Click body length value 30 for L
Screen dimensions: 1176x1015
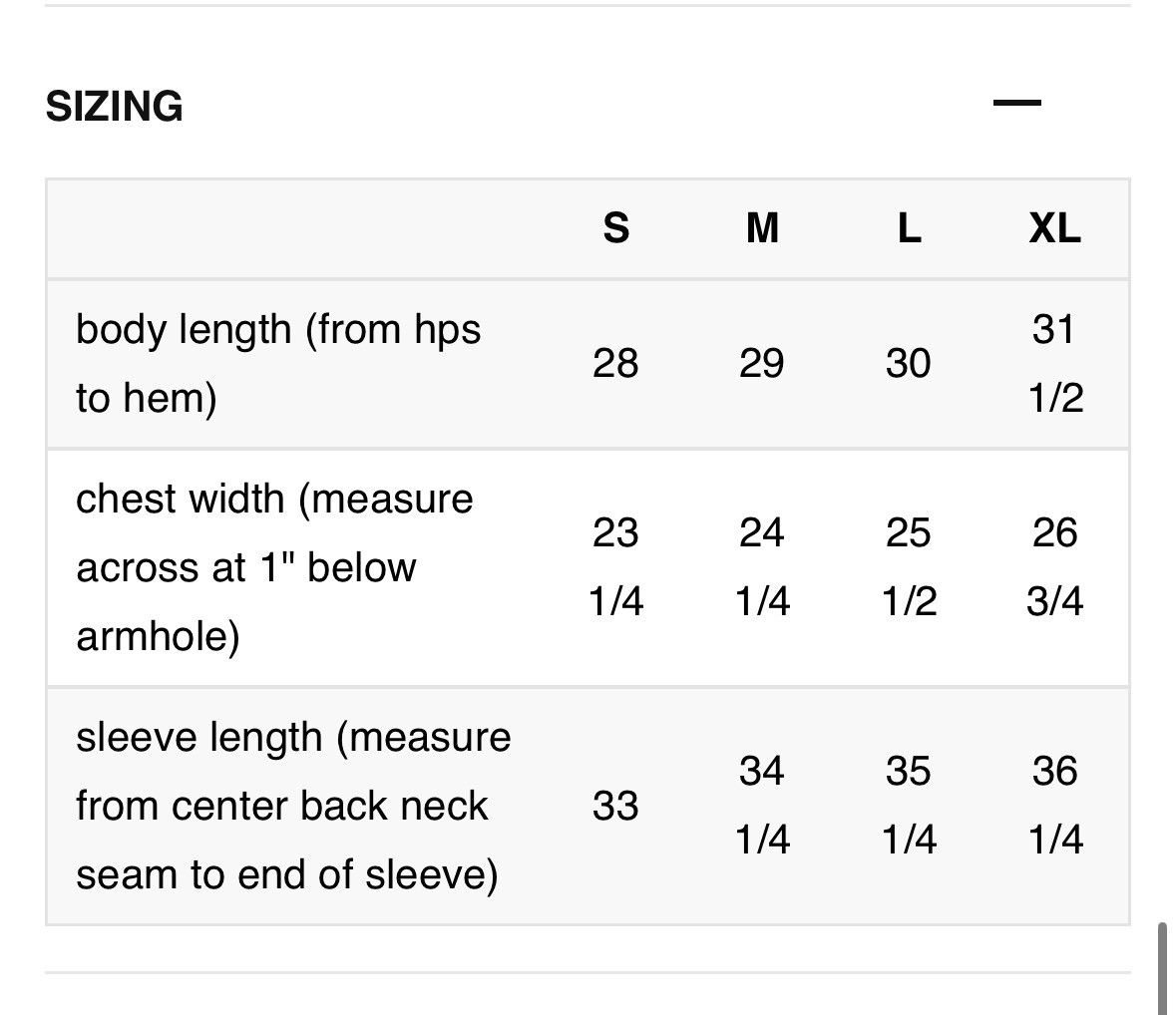909,364
